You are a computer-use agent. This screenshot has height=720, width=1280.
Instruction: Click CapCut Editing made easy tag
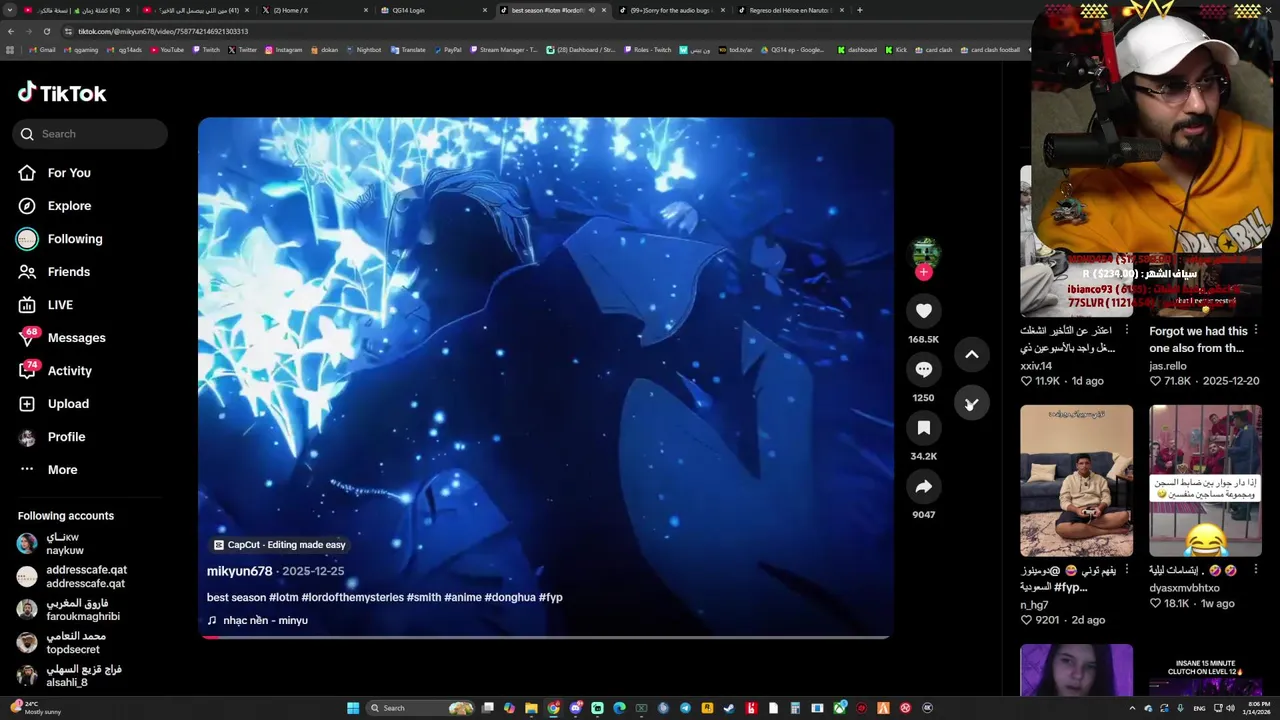coord(279,545)
